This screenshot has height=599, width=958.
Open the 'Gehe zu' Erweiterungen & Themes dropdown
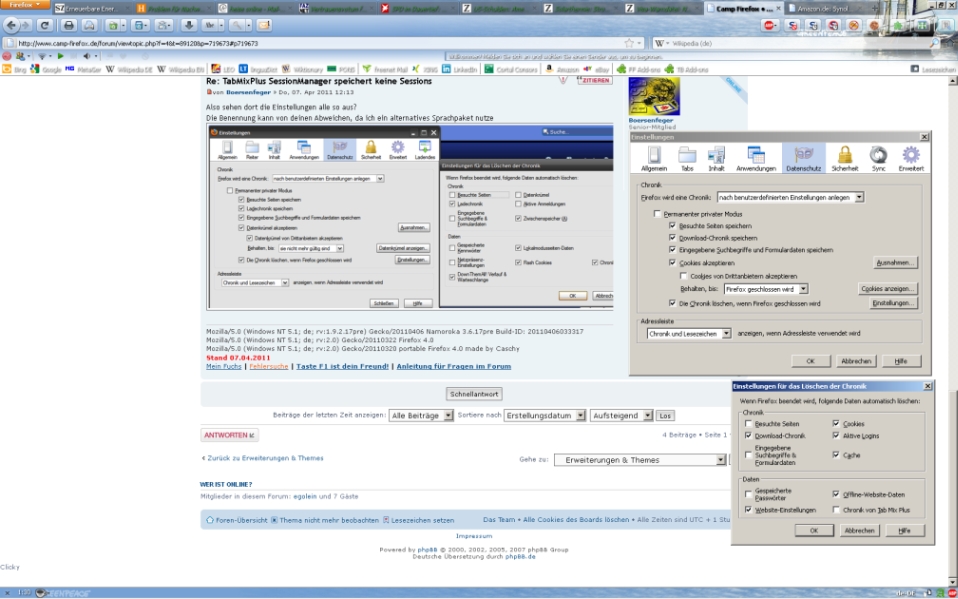point(639,460)
